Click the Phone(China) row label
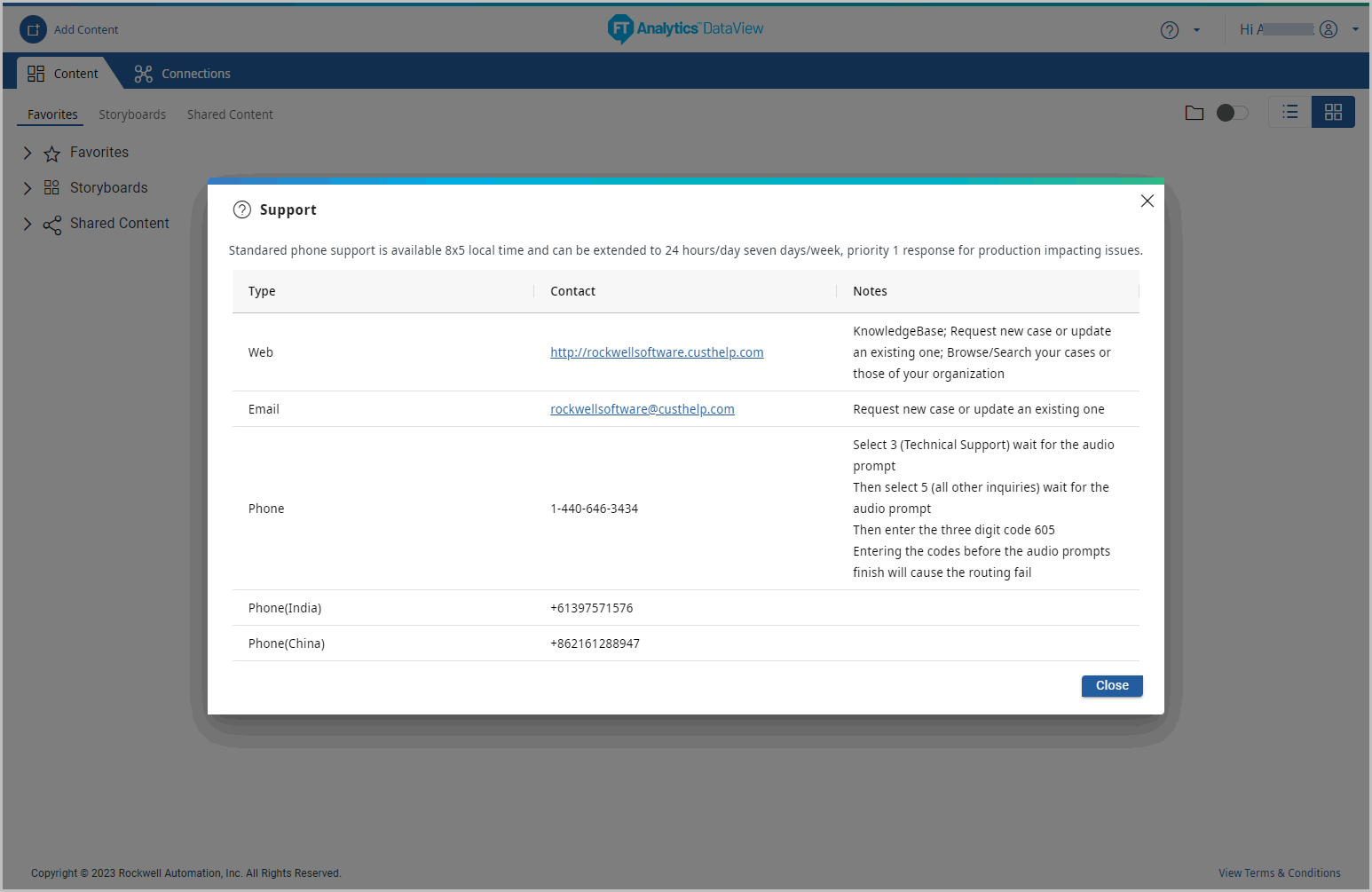 pyautogui.click(x=287, y=643)
